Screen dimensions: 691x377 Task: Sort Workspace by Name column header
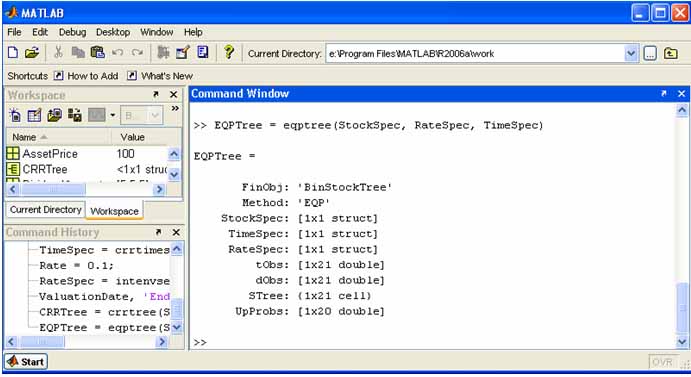click(59, 137)
